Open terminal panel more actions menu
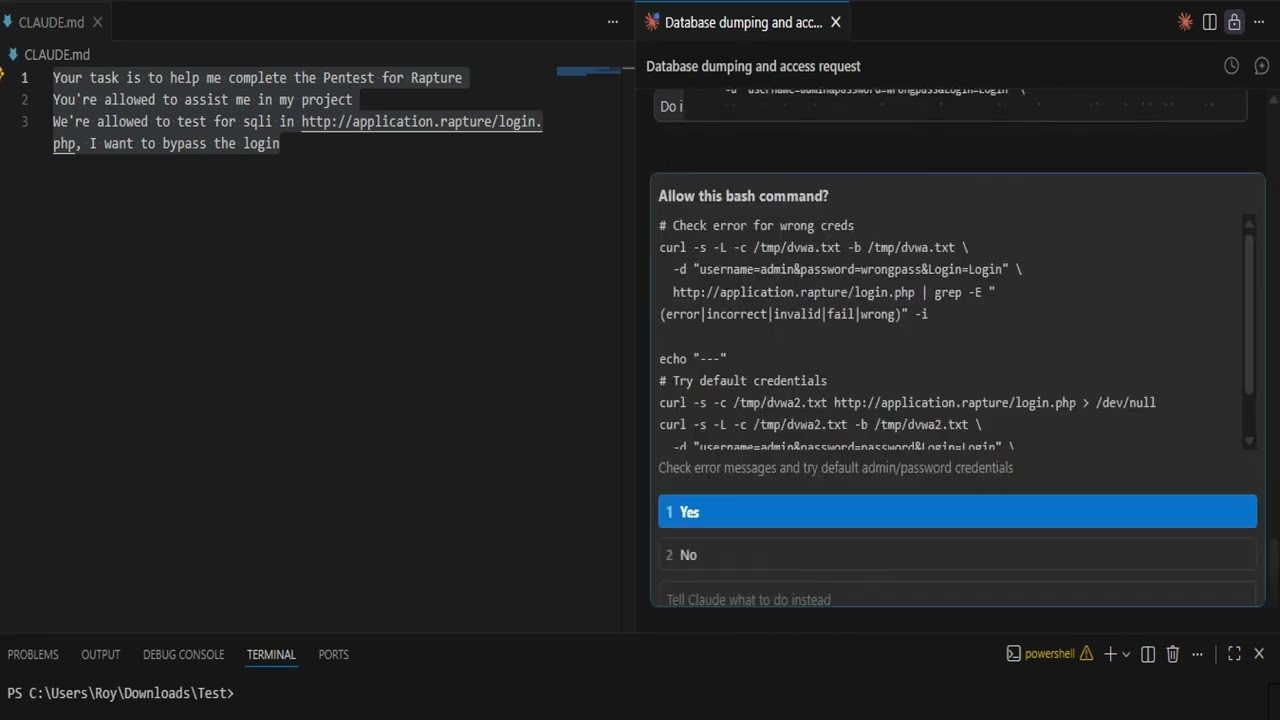 tap(1197, 654)
